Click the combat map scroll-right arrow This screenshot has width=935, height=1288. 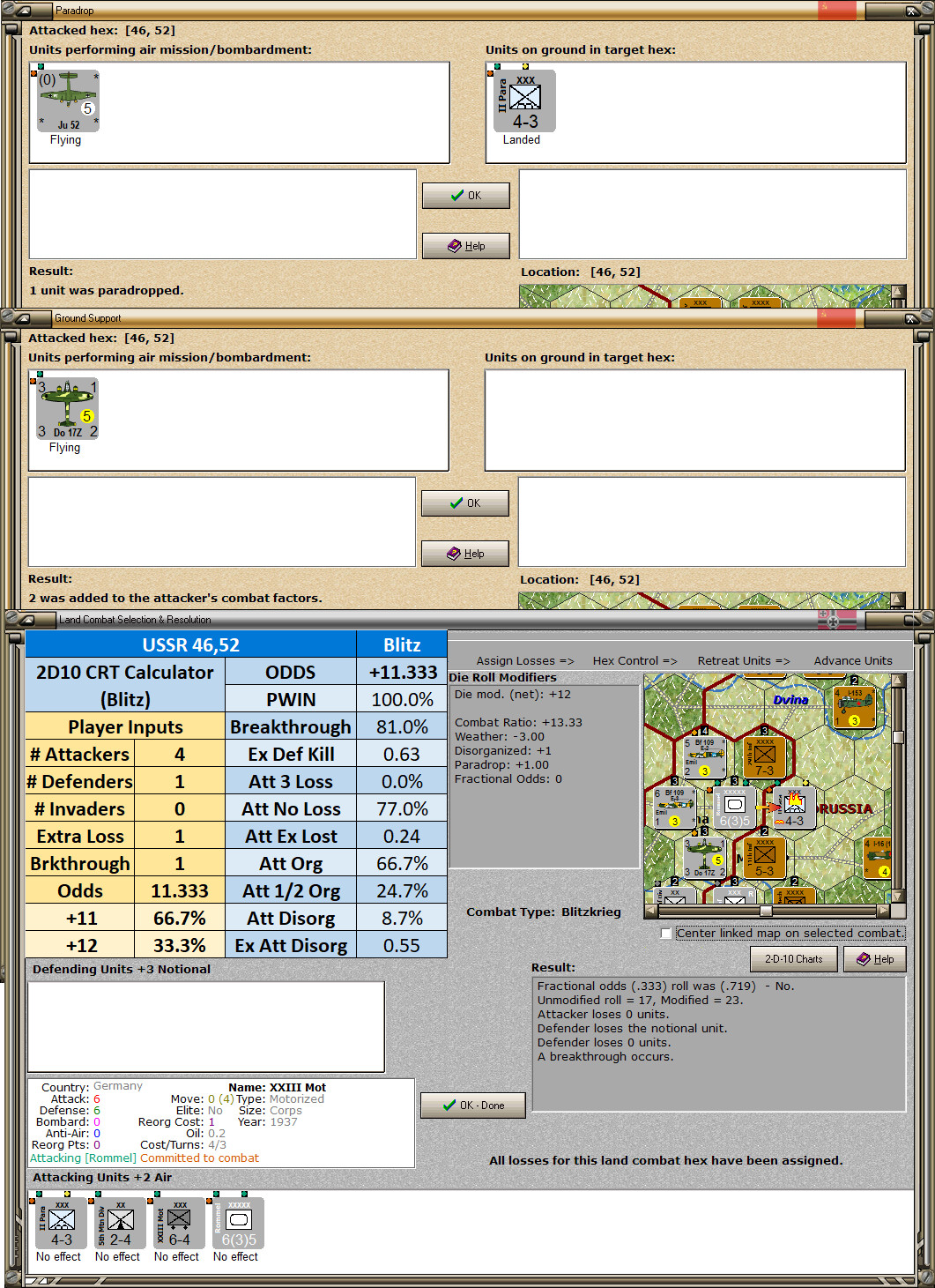coord(884,911)
